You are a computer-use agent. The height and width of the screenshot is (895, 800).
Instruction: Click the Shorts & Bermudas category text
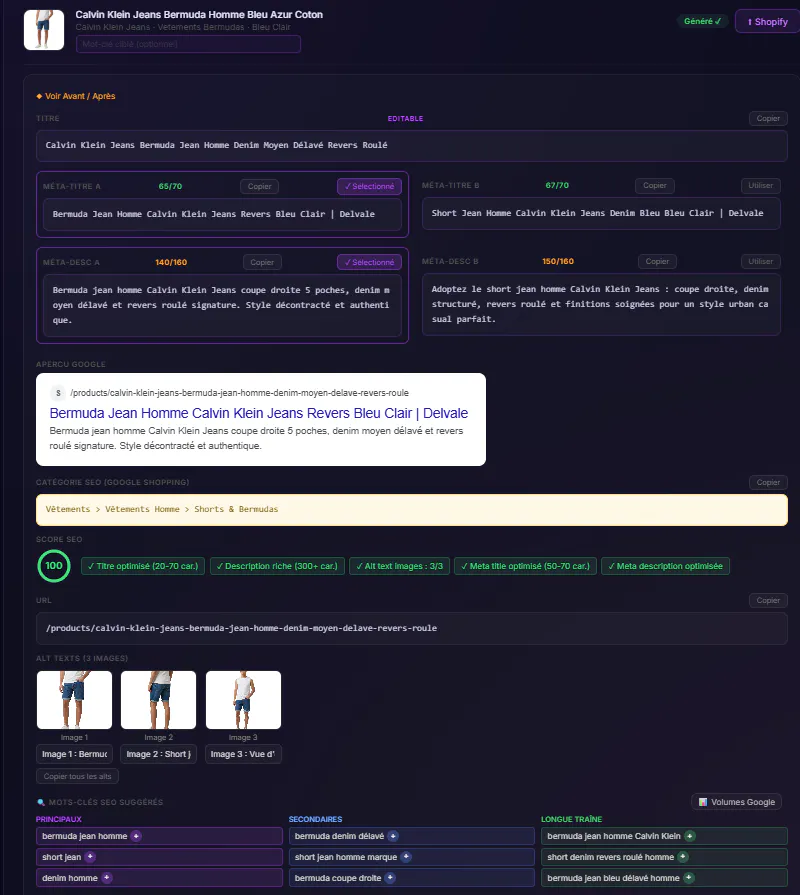coord(236,509)
